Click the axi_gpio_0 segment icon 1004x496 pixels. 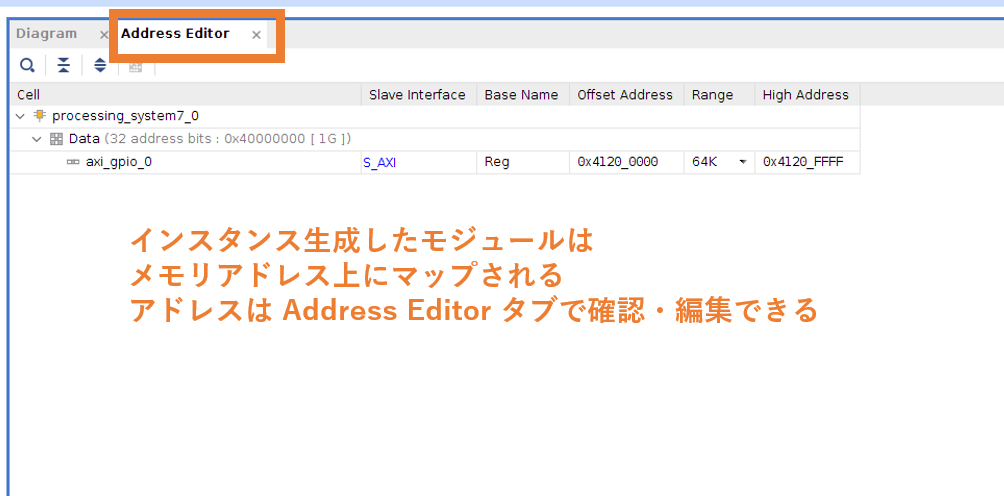(x=73, y=163)
